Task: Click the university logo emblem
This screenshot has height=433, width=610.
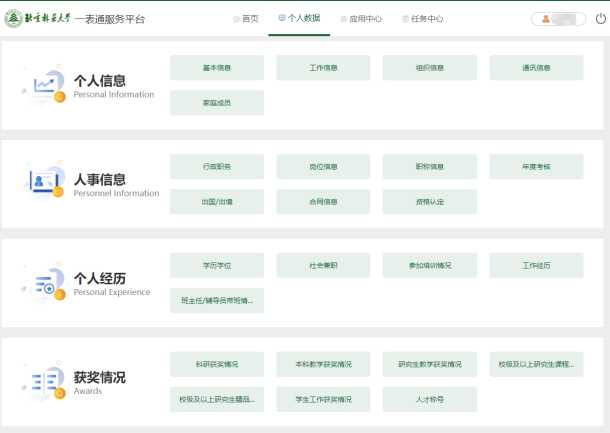Action: pyautogui.click(x=14, y=18)
